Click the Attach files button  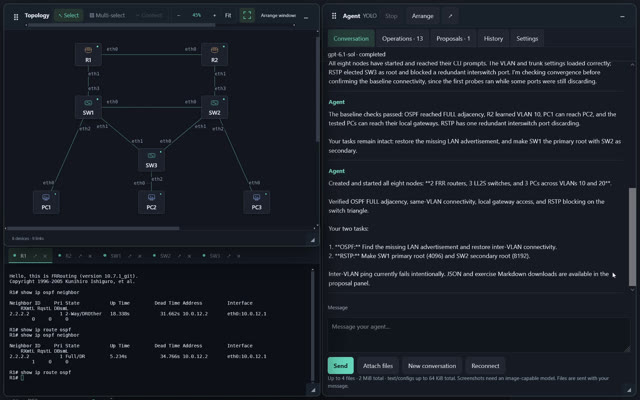pyautogui.click(x=378, y=366)
